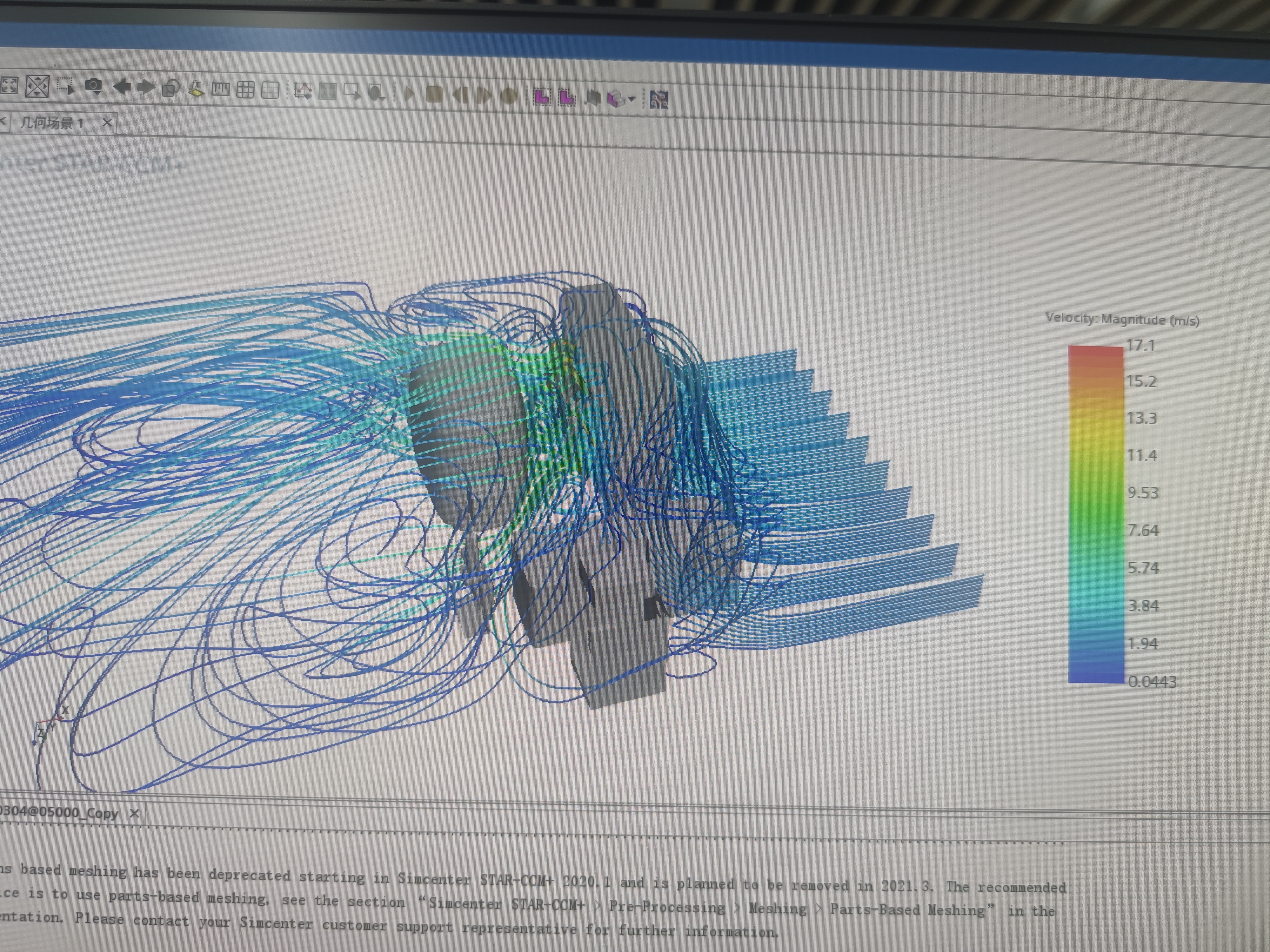Image resolution: width=1270 pixels, height=952 pixels.
Task: Click the grey 3D surface block icon
Action: point(592,98)
